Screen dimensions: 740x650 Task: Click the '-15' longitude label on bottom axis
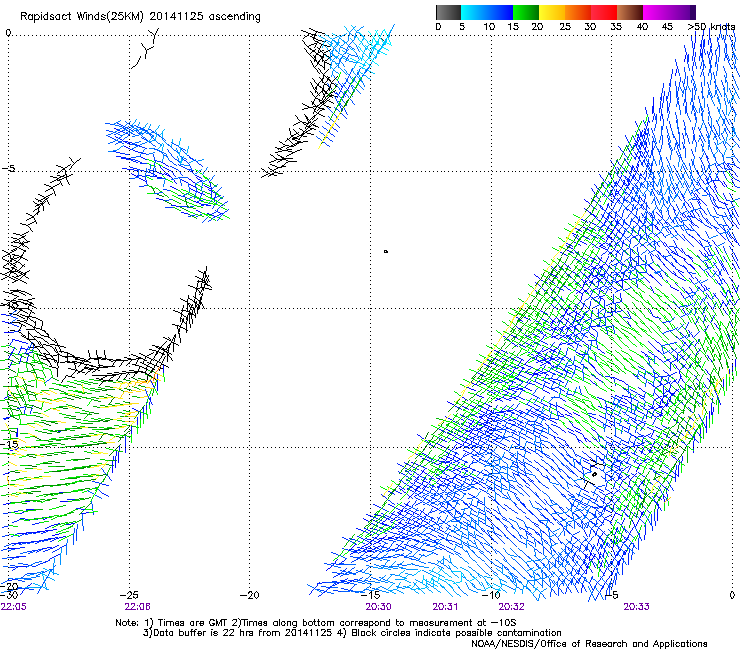[370, 595]
